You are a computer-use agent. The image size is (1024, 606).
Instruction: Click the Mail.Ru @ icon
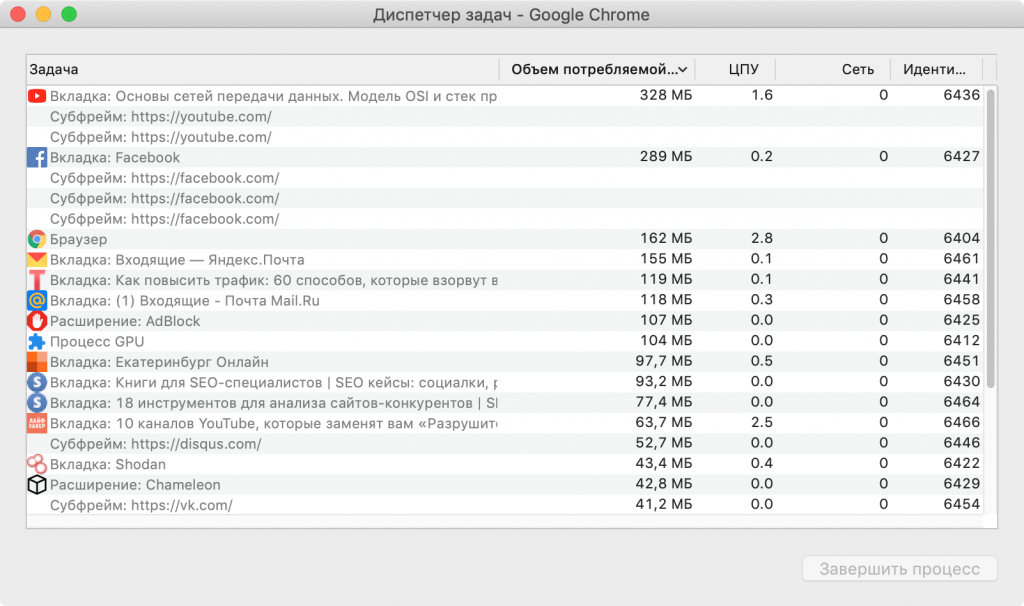pyautogui.click(x=37, y=300)
